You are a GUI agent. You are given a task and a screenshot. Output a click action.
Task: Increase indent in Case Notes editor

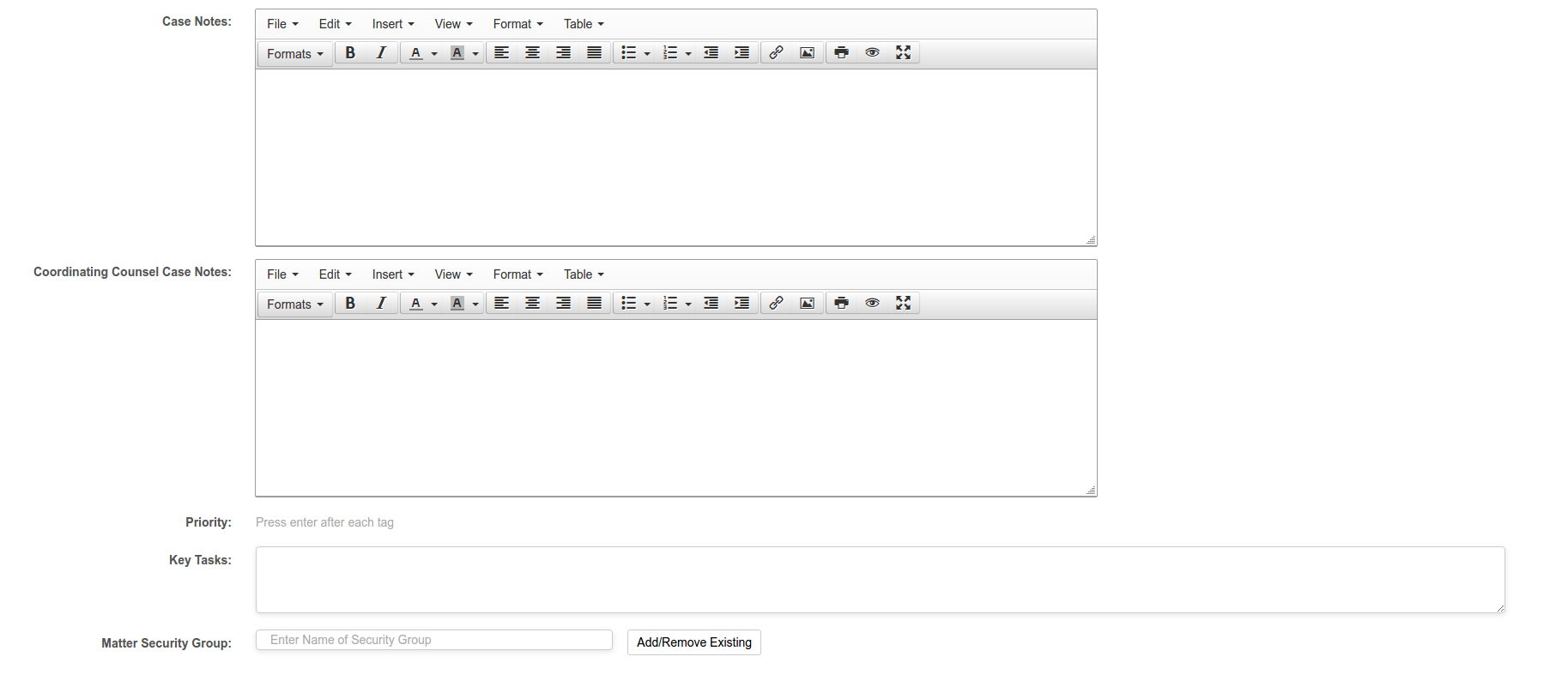pyautogui.click(x=742, y=53)
